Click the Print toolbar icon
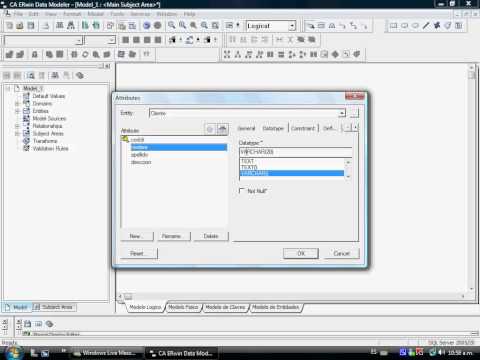This screenshot has height=360, width=480. coord(46,26)
